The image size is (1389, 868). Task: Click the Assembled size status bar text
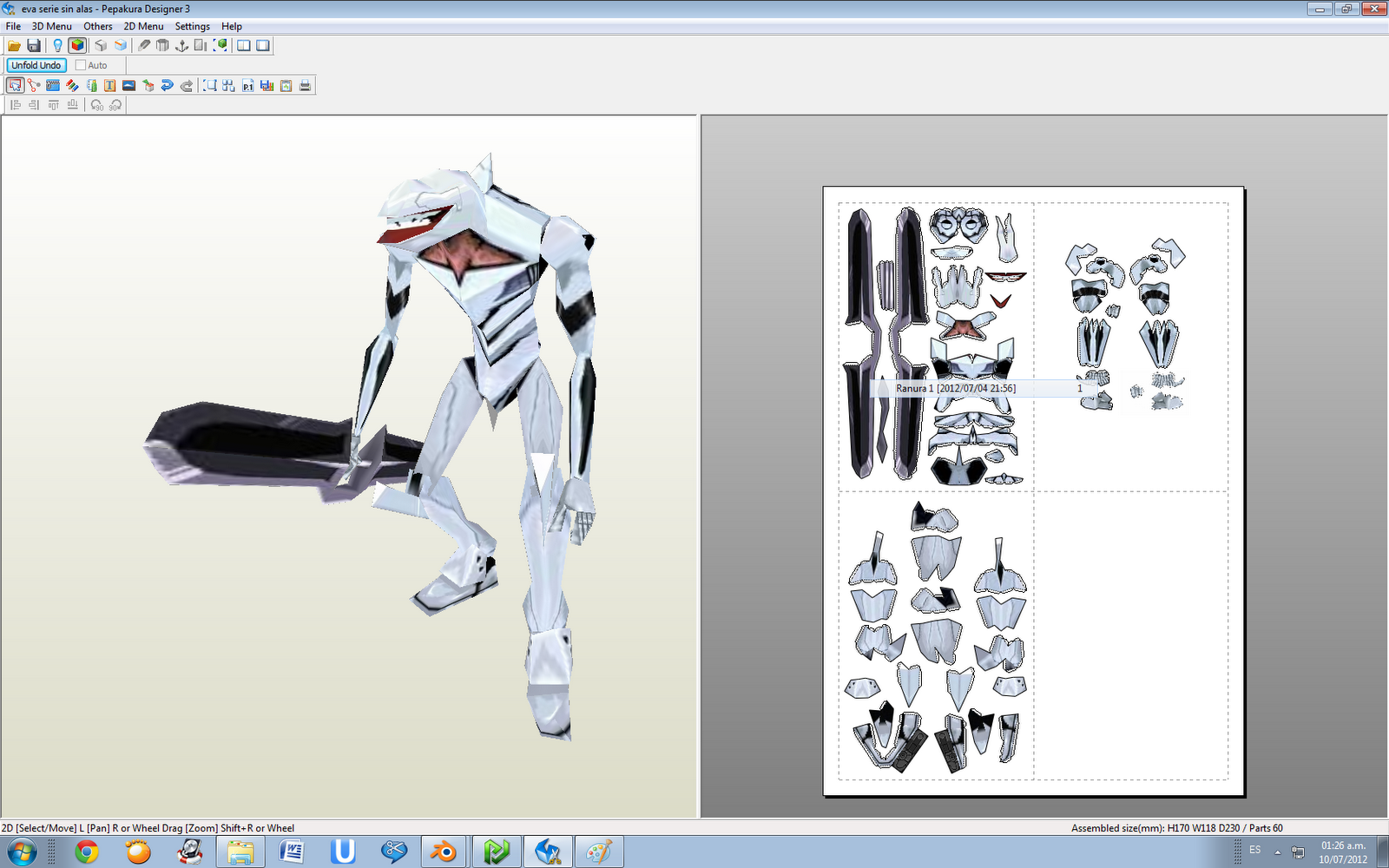click(x=1176, y=828)
